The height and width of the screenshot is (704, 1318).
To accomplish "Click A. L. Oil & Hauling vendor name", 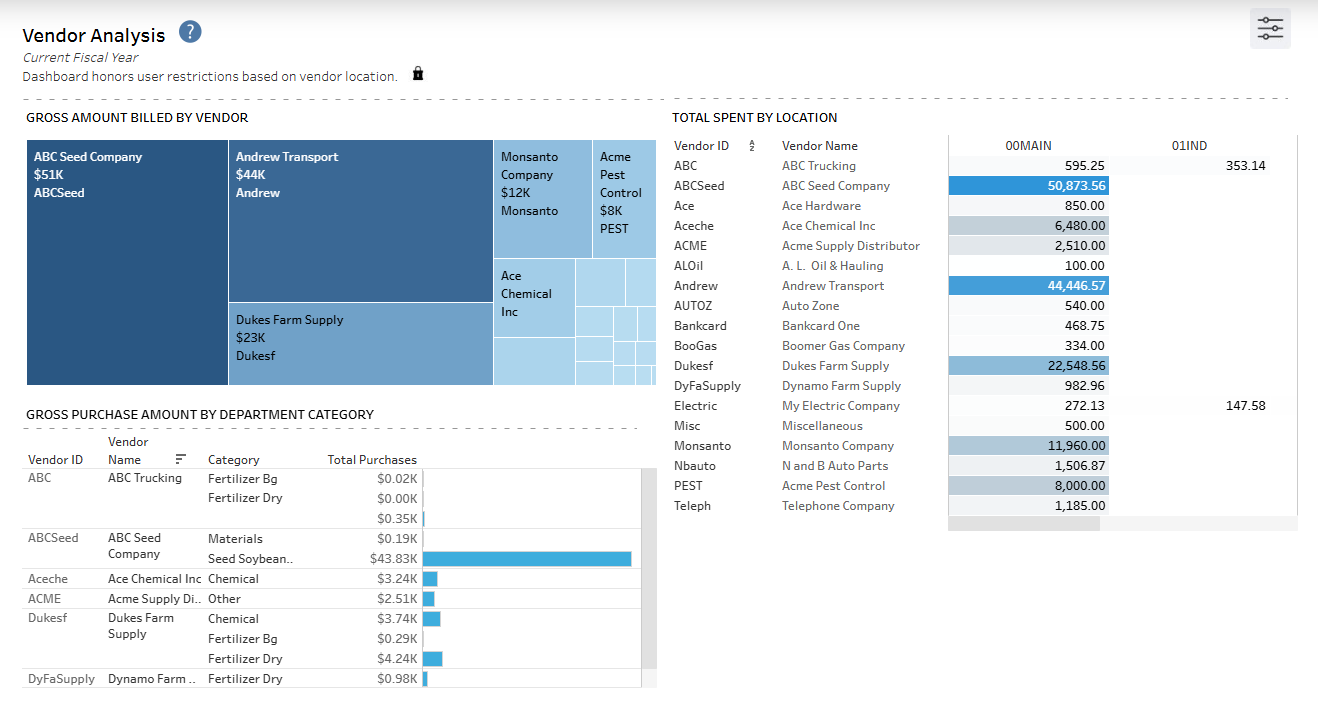I will tap(832, 266).
